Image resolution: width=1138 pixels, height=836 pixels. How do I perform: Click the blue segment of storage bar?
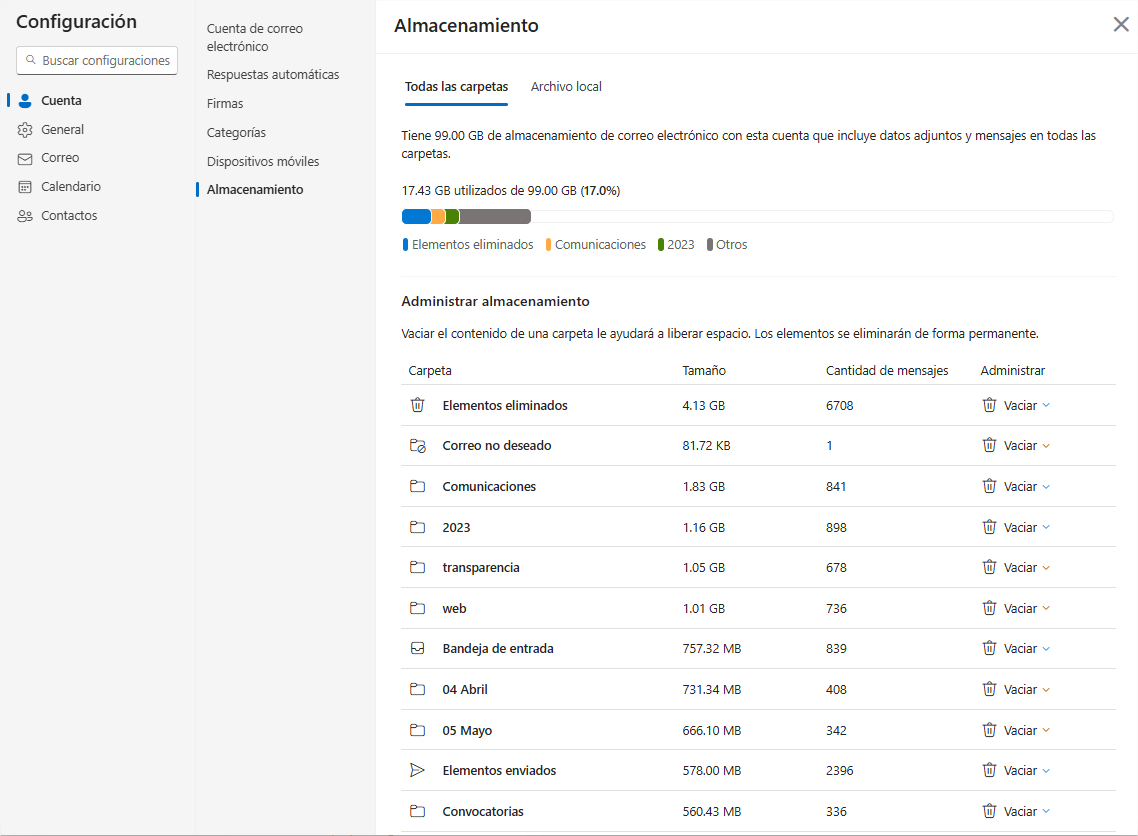click(416, 217)
